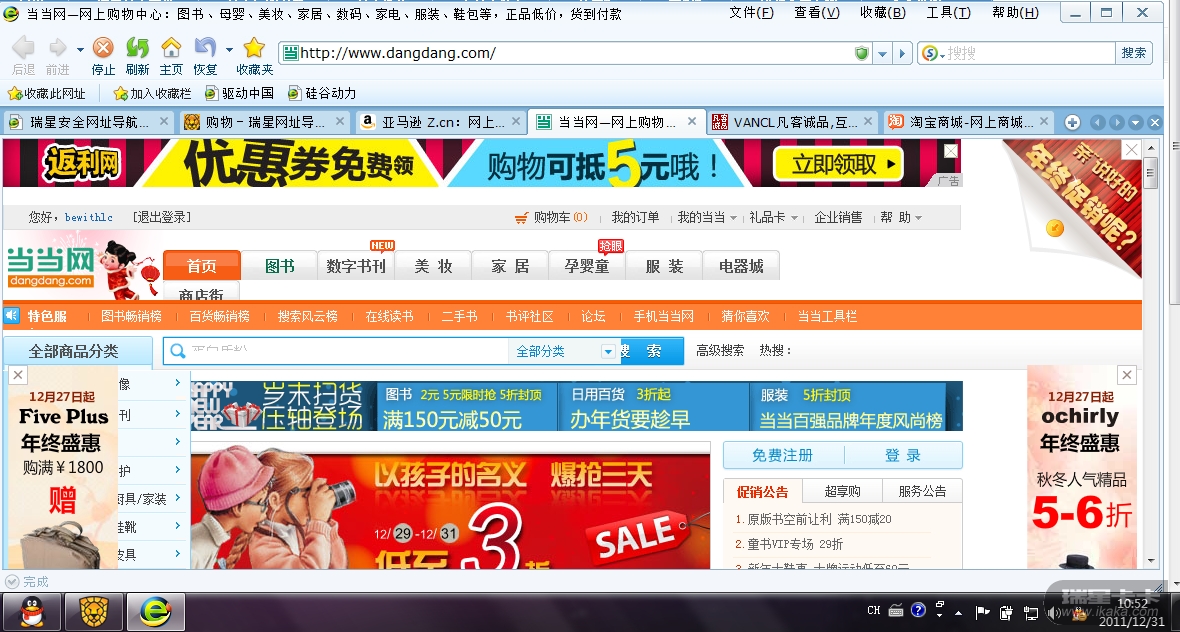Open the 以孩子的名义 sale banner
Screen dimensions: 1180x632
tap(450, 512)
